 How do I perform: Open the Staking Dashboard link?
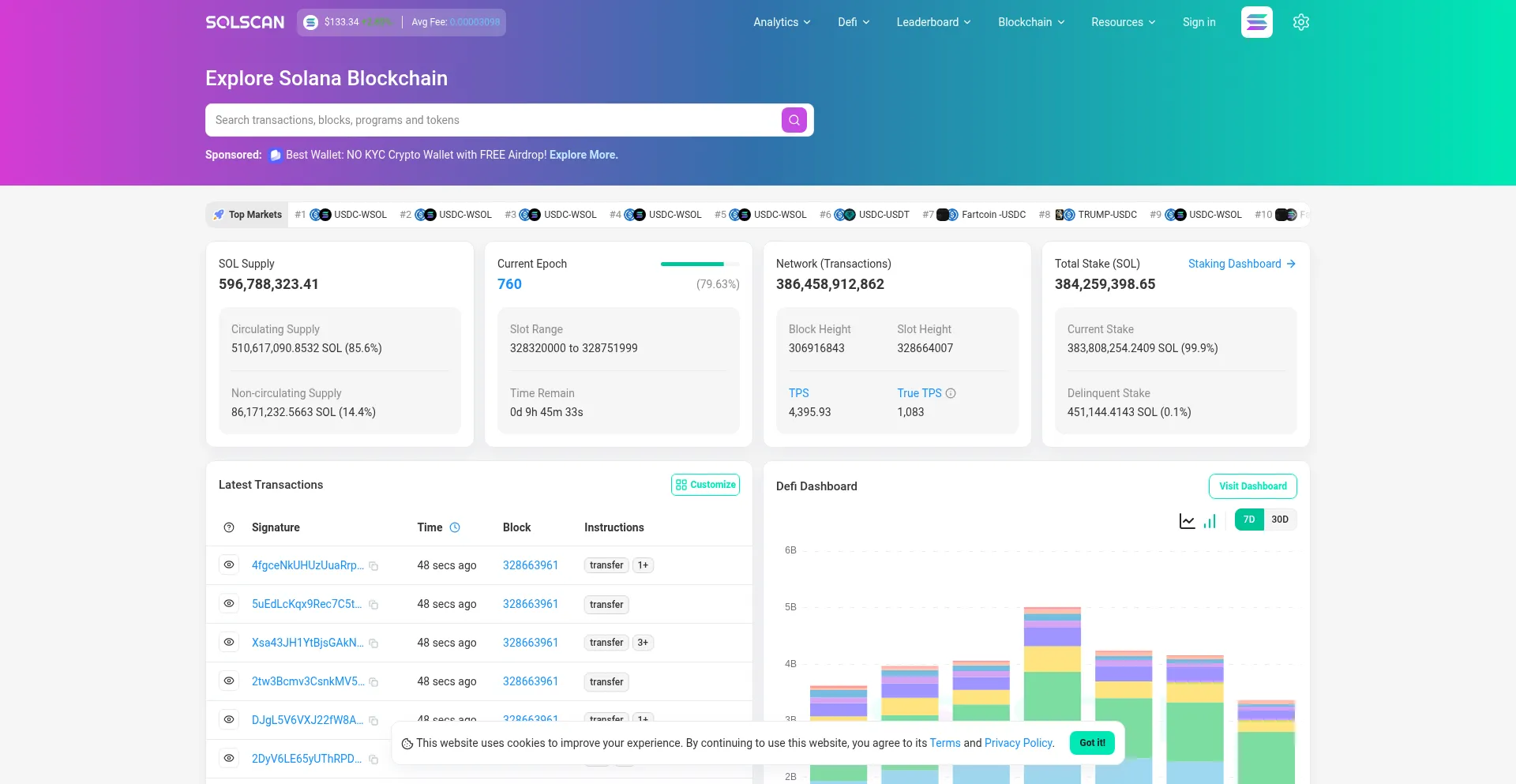pos(1241,264)
